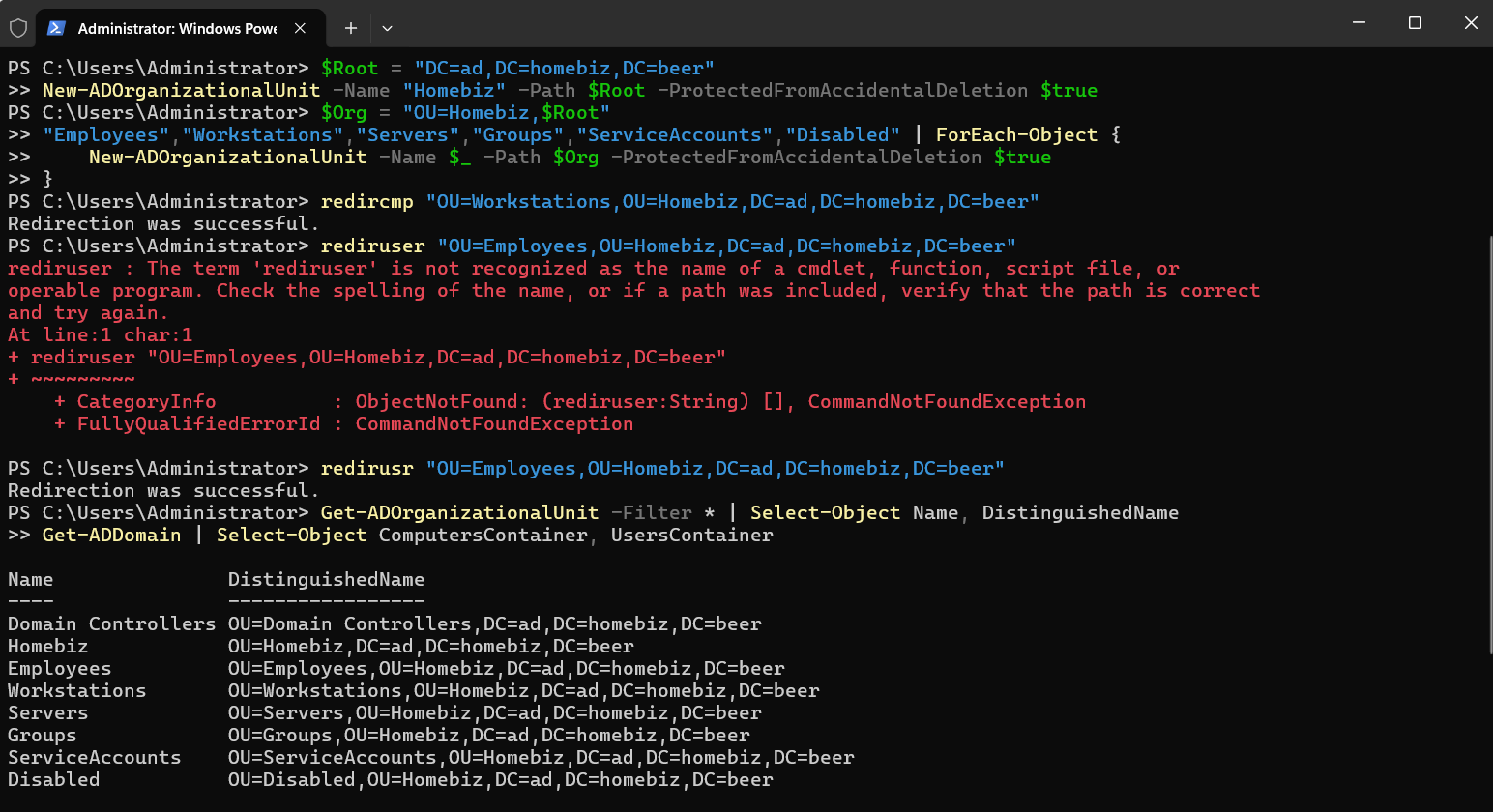Image resolution: width=1493 pixels, height=812 pixels.
Task: Click the "Workstations" row in Name column
Action: [x=77, y=690]
